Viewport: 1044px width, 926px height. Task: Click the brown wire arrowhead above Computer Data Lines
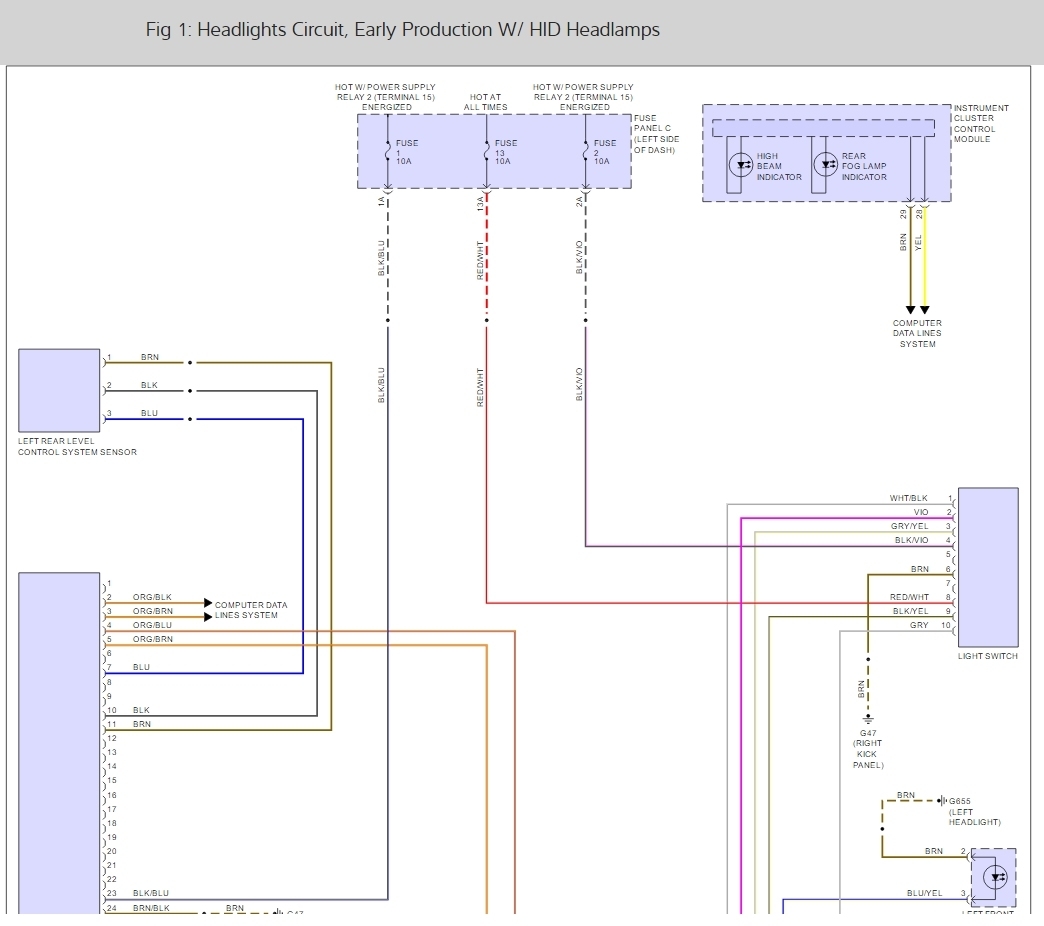tap(910, 310)
